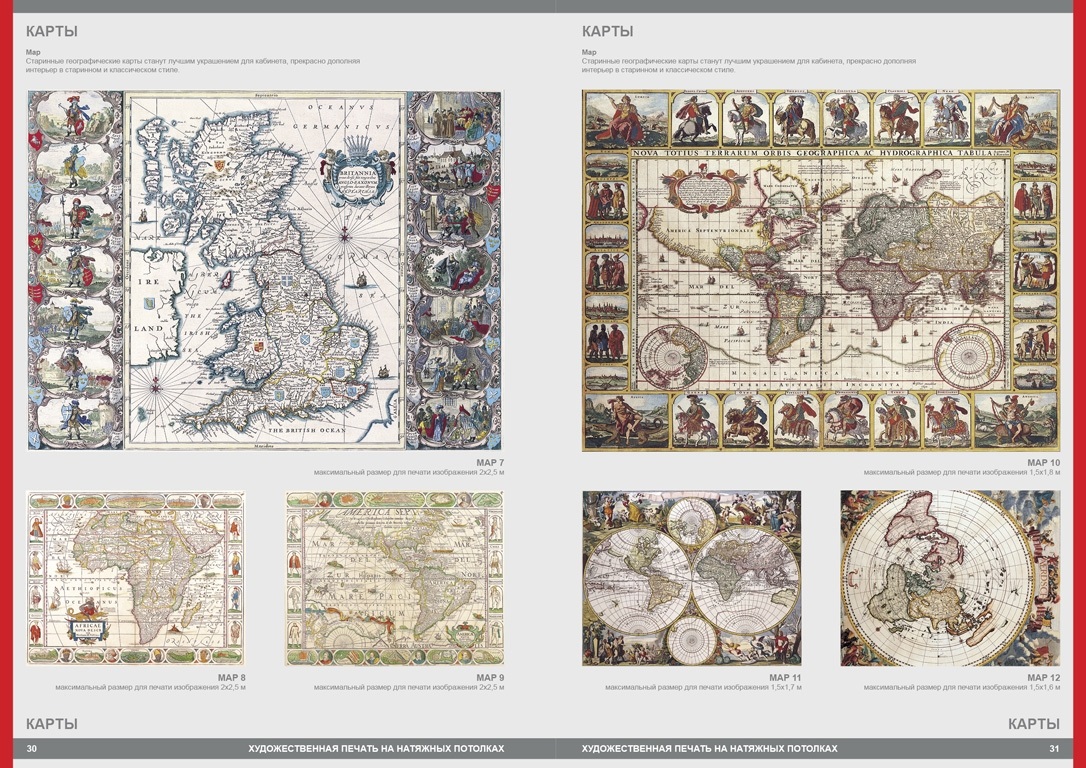Select the MAP 11 caption label
This screenshot has width=1086, height=768.
pos(786,678)
